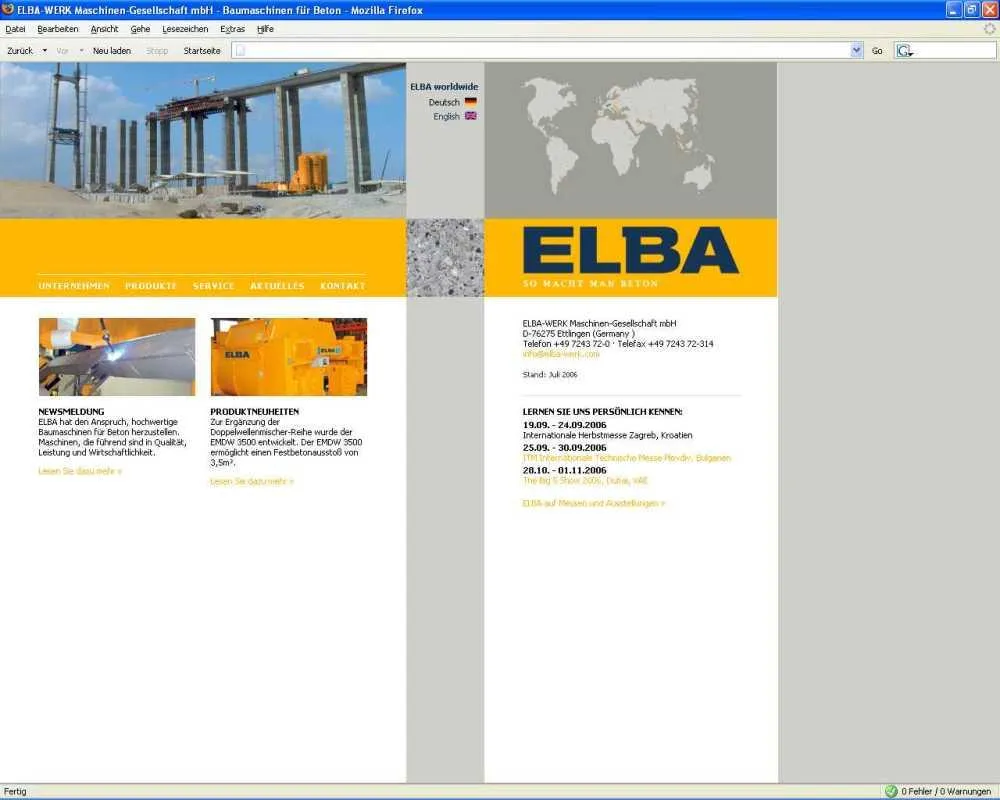
Task: Open the AKTUELLES navigation item
Action: (x=277, y=286)
